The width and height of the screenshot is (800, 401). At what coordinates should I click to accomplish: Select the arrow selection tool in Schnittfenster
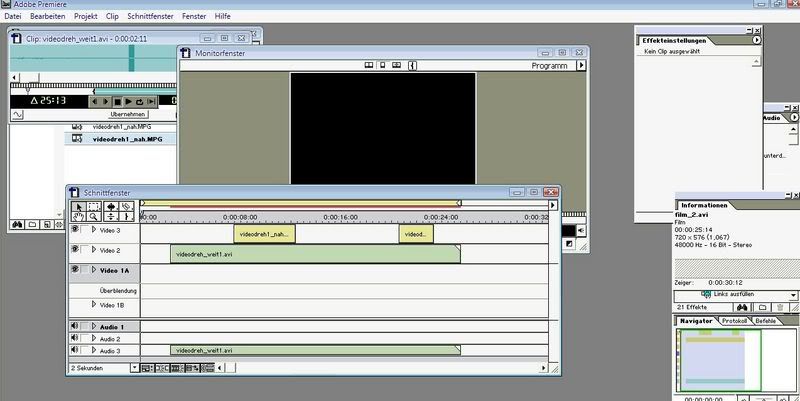click(78, 207)
